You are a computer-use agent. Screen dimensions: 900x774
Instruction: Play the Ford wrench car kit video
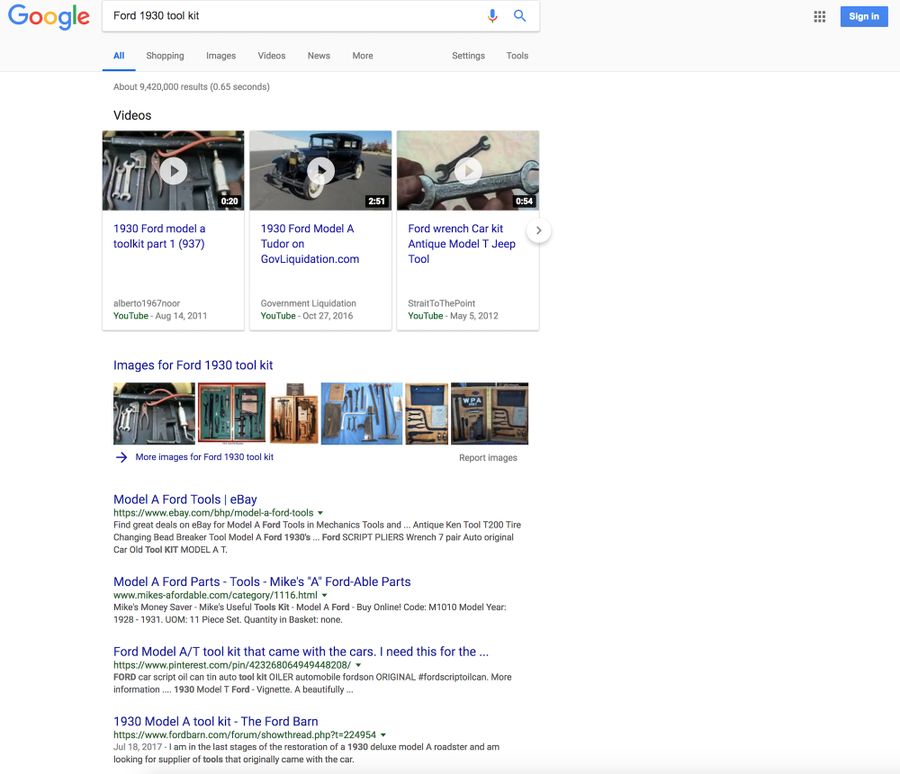click(467, 170)
